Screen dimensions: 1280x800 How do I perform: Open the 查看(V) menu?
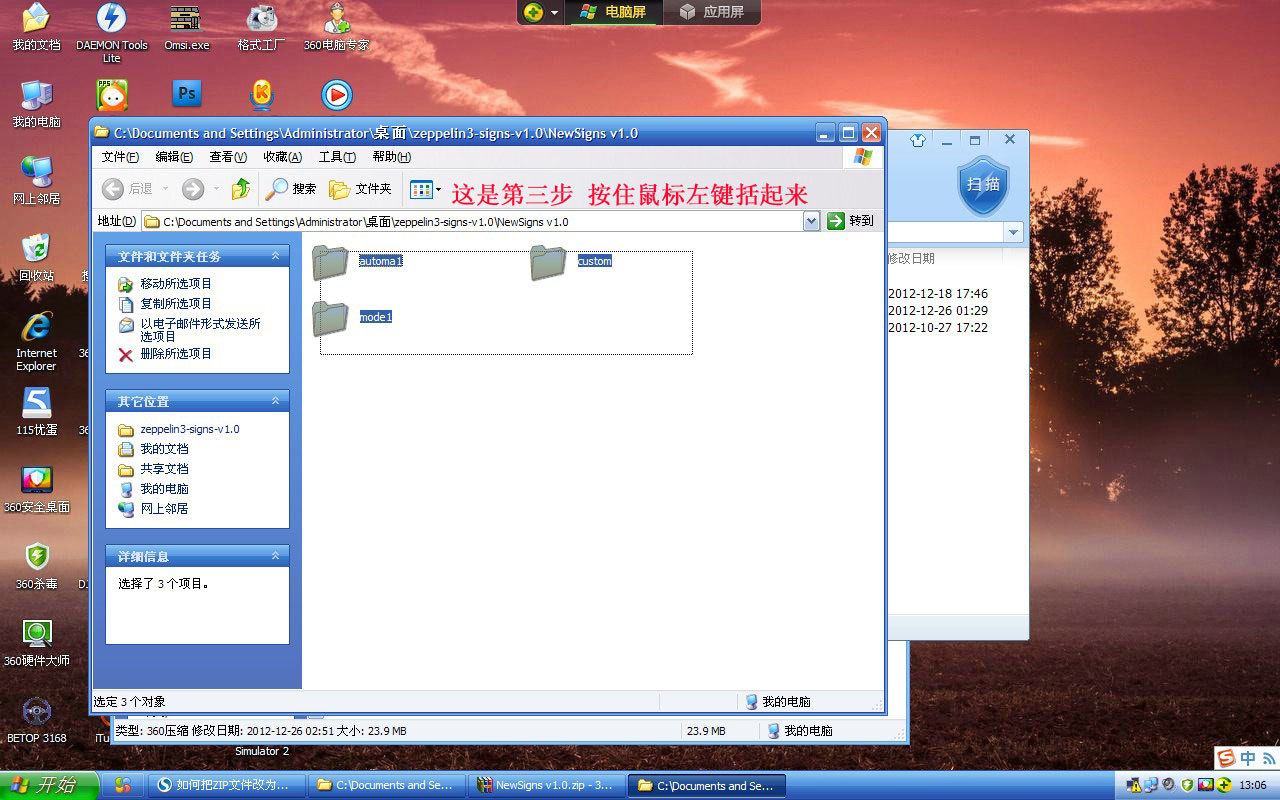point(228,157)
